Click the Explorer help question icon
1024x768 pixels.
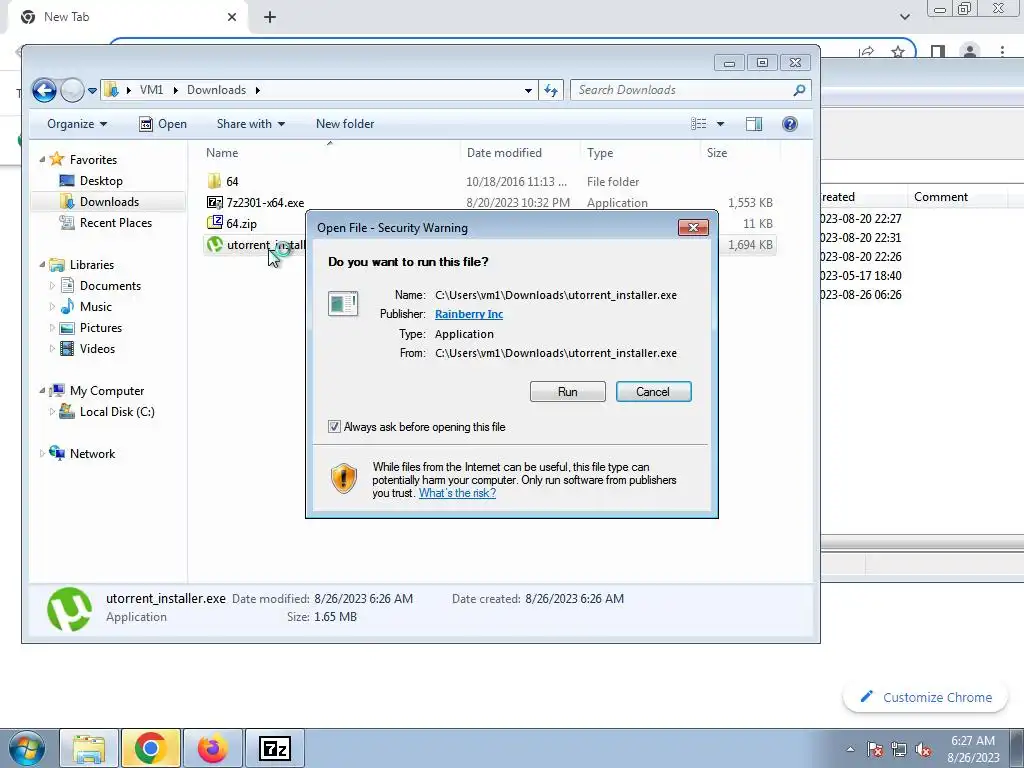tap(790, 124)
